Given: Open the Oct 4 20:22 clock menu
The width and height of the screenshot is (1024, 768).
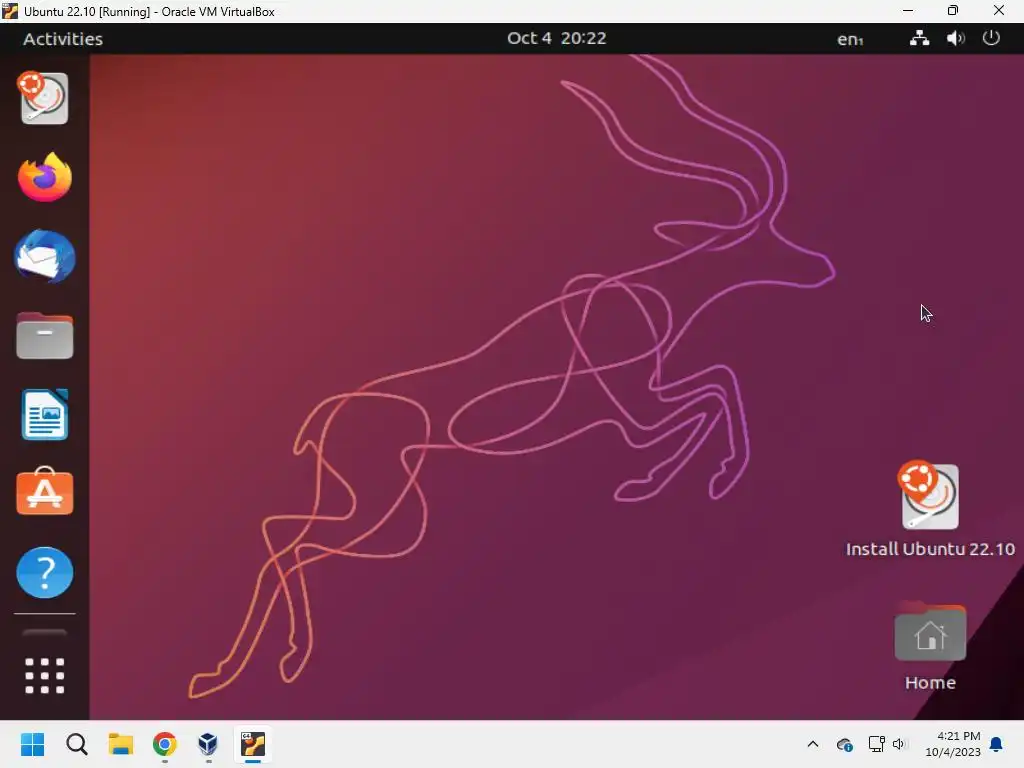Looking at the screenshot, I should (556, 39).
